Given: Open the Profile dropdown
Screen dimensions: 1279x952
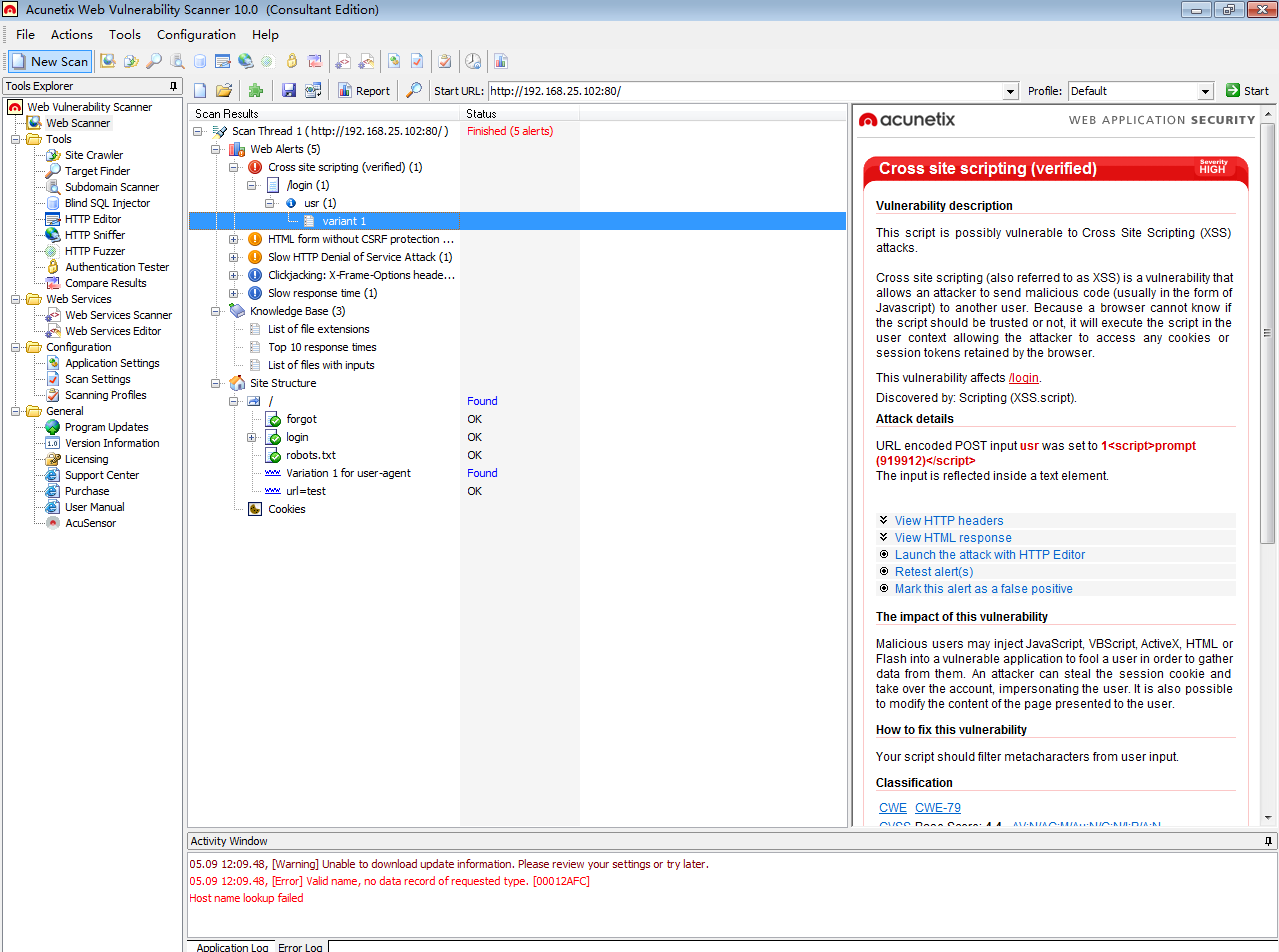Looking at the screenshot, I should 1206,91.
